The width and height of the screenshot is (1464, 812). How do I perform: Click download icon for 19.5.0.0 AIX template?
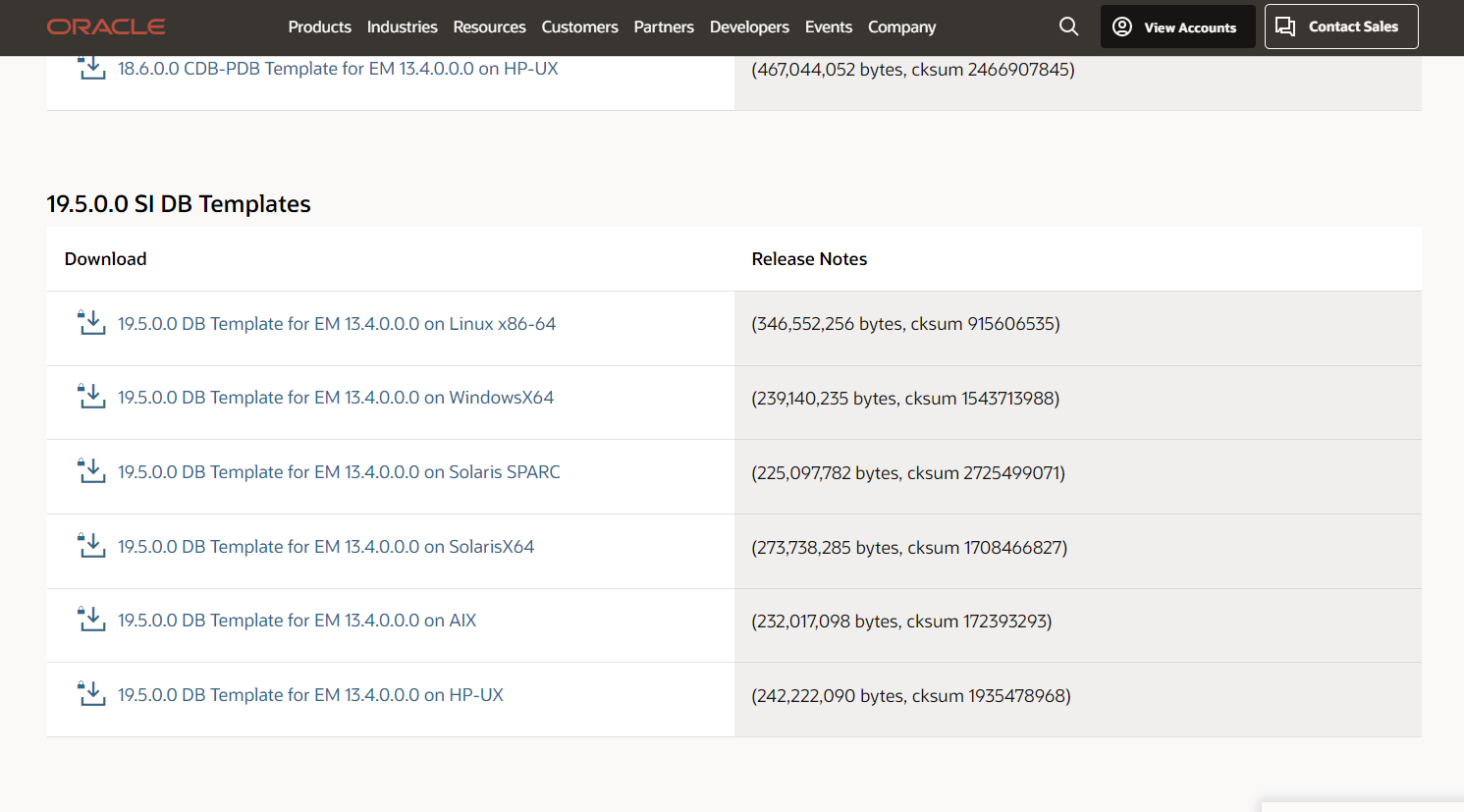pos(91,620)
